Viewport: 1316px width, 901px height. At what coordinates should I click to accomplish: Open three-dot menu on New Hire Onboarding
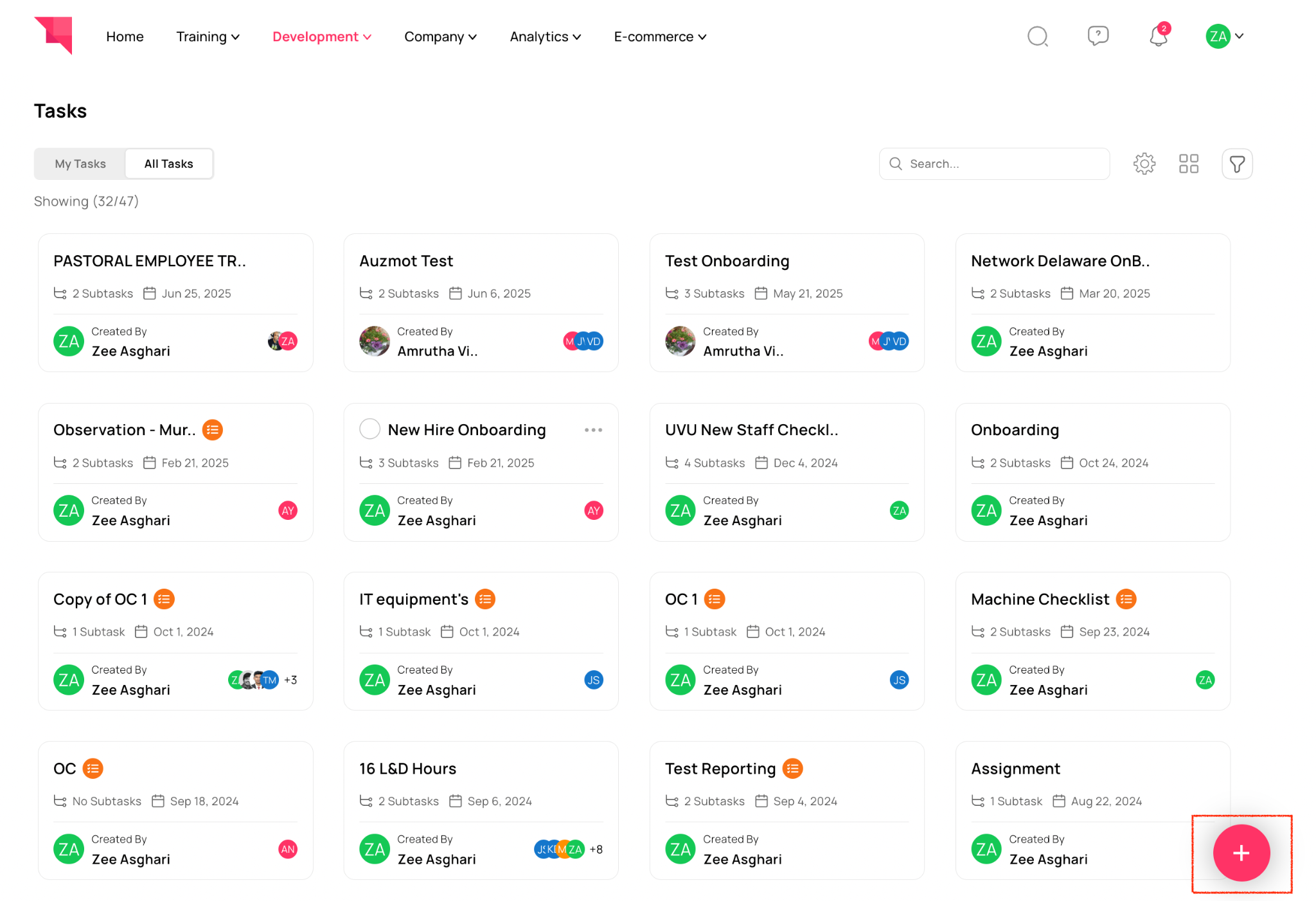click(593, 430)
